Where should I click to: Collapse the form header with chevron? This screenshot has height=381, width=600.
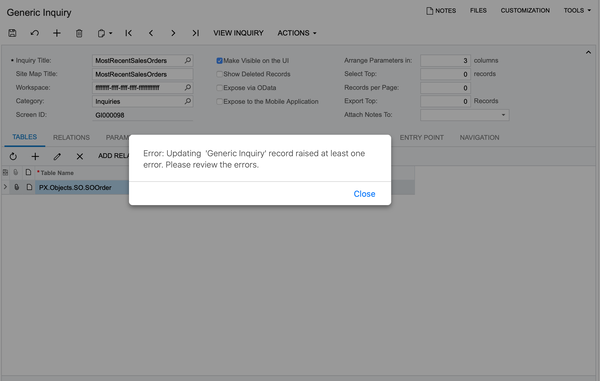588,52
